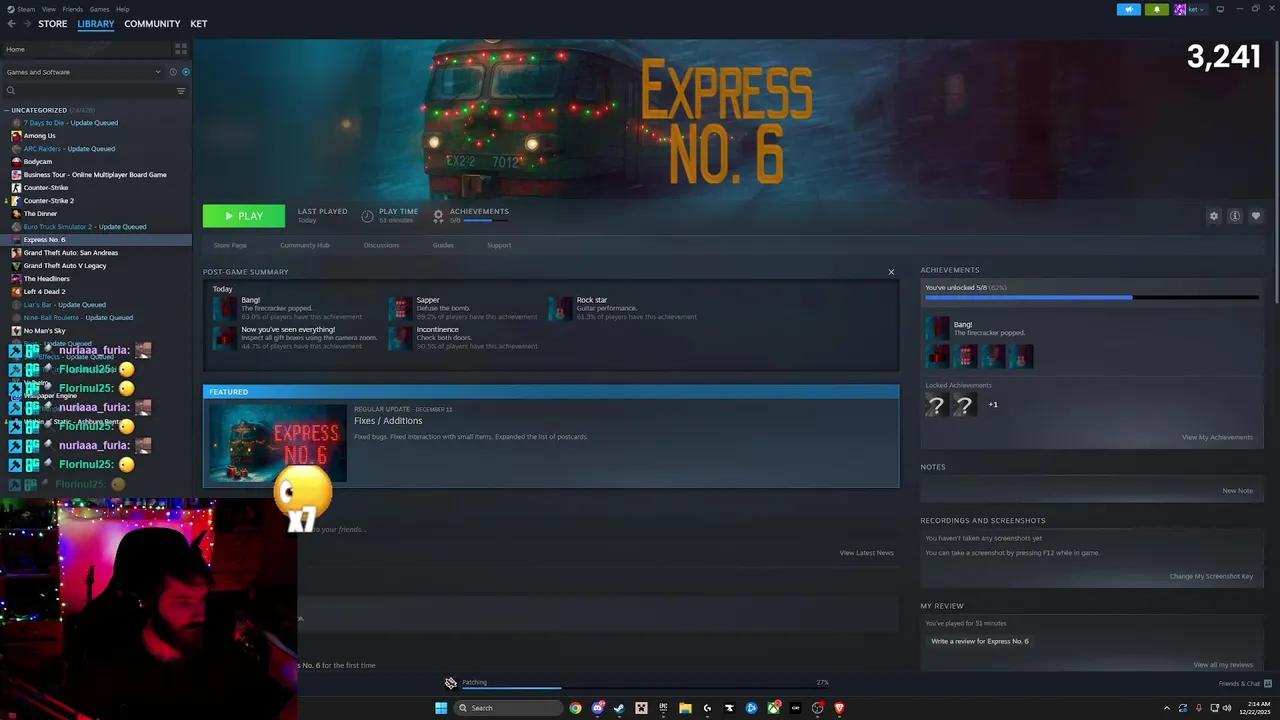Open the ket account dropdown
Image resolution: width=1280 pixels, height=720 pixels.
(1190, 9)
